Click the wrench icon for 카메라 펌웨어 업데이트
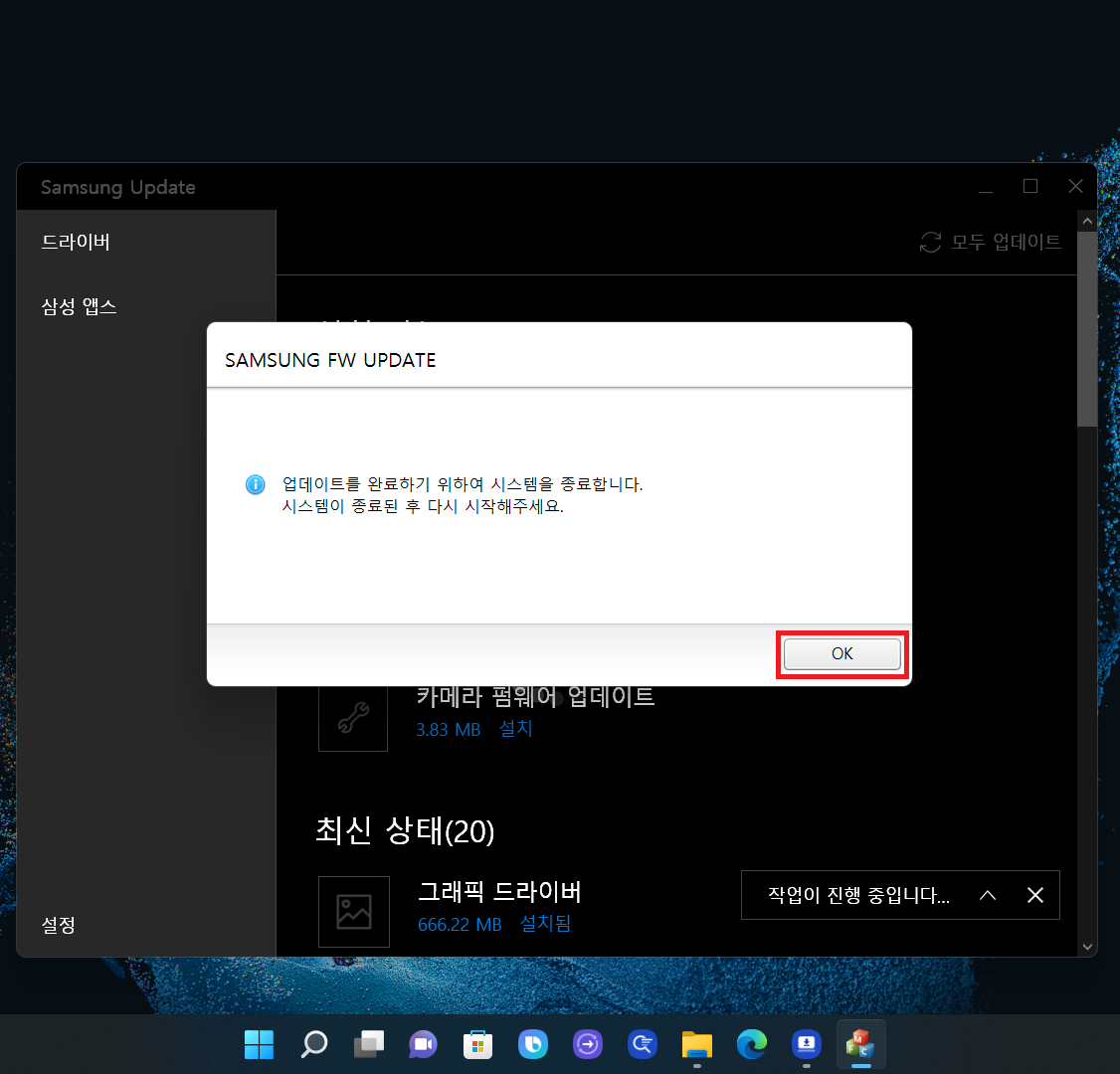This screenshot has width=1120, height=1074. point(353,717)
